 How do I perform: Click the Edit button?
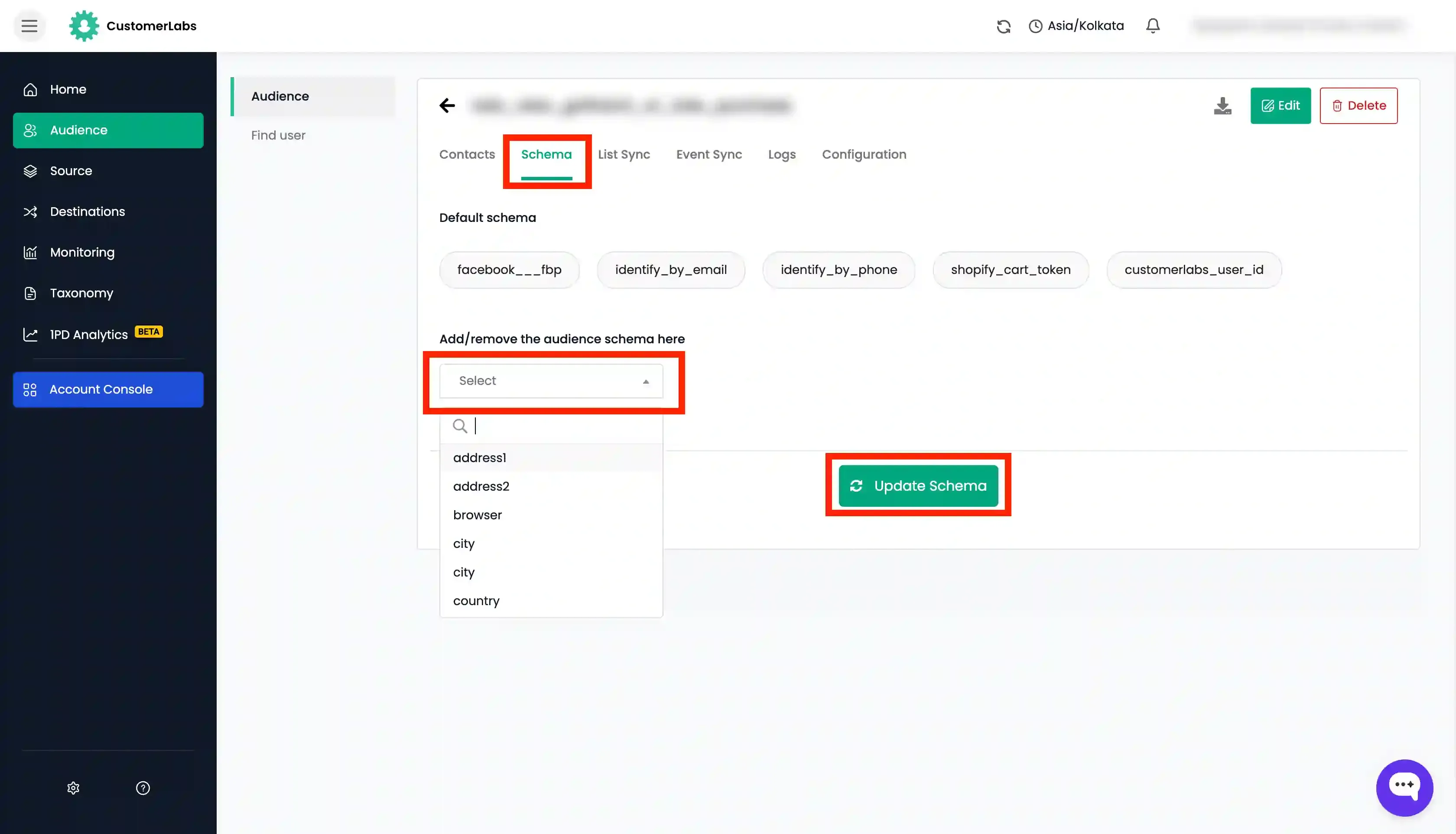click(1280, 105)
